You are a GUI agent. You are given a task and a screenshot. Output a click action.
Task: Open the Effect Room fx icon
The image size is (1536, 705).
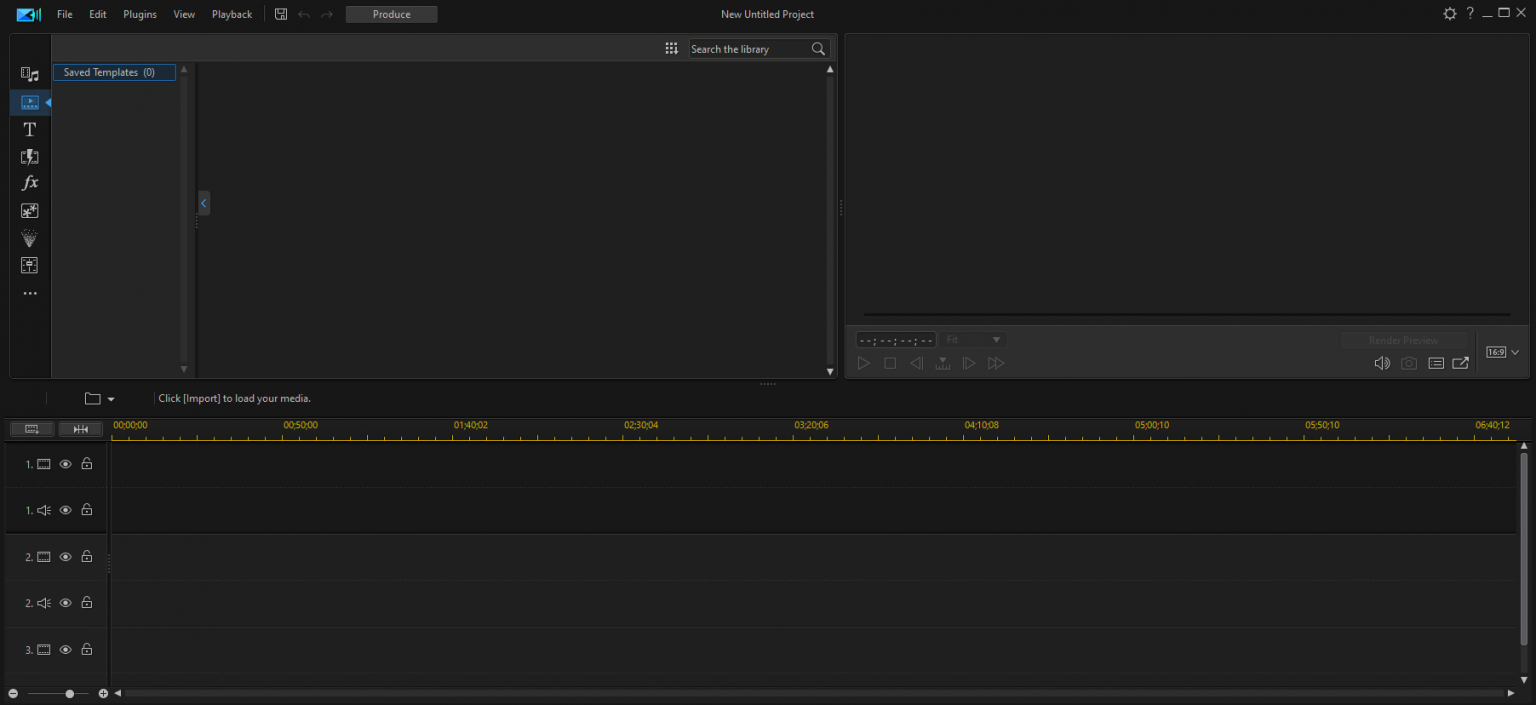point(30,183)
